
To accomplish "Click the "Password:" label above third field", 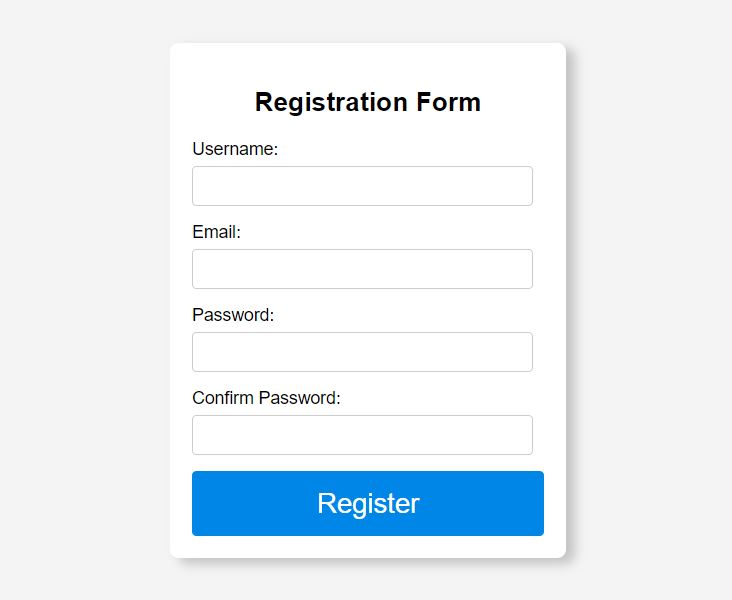I will click(x=233, y=315).
